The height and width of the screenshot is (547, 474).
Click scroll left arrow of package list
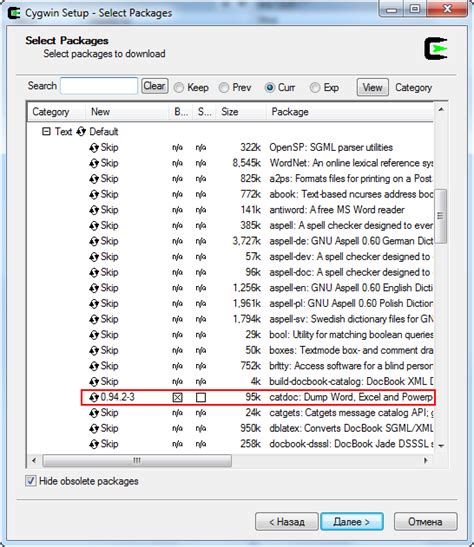[34, 460]
